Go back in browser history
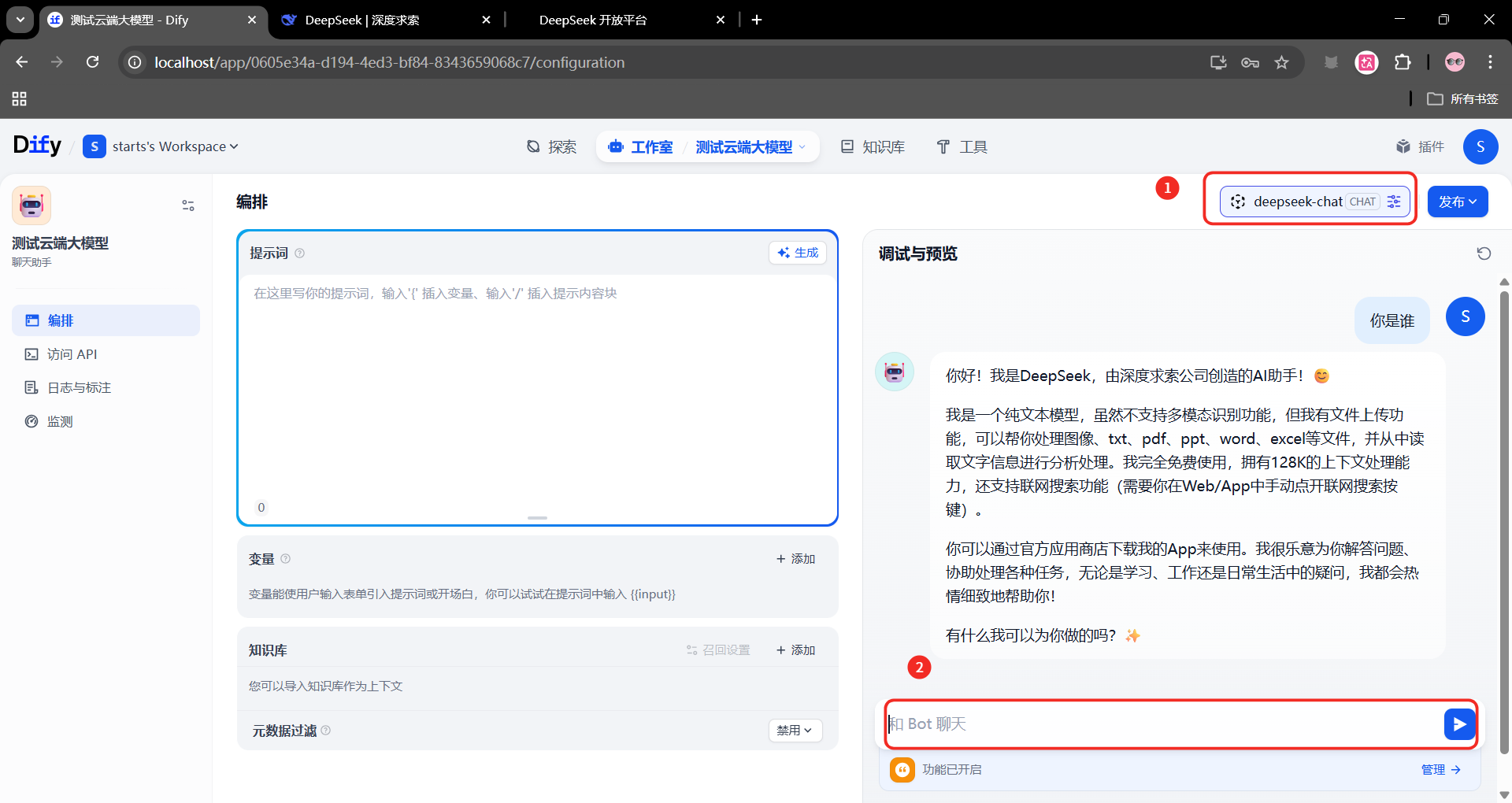Screen dimensions: 1512x803 [21, 62]
